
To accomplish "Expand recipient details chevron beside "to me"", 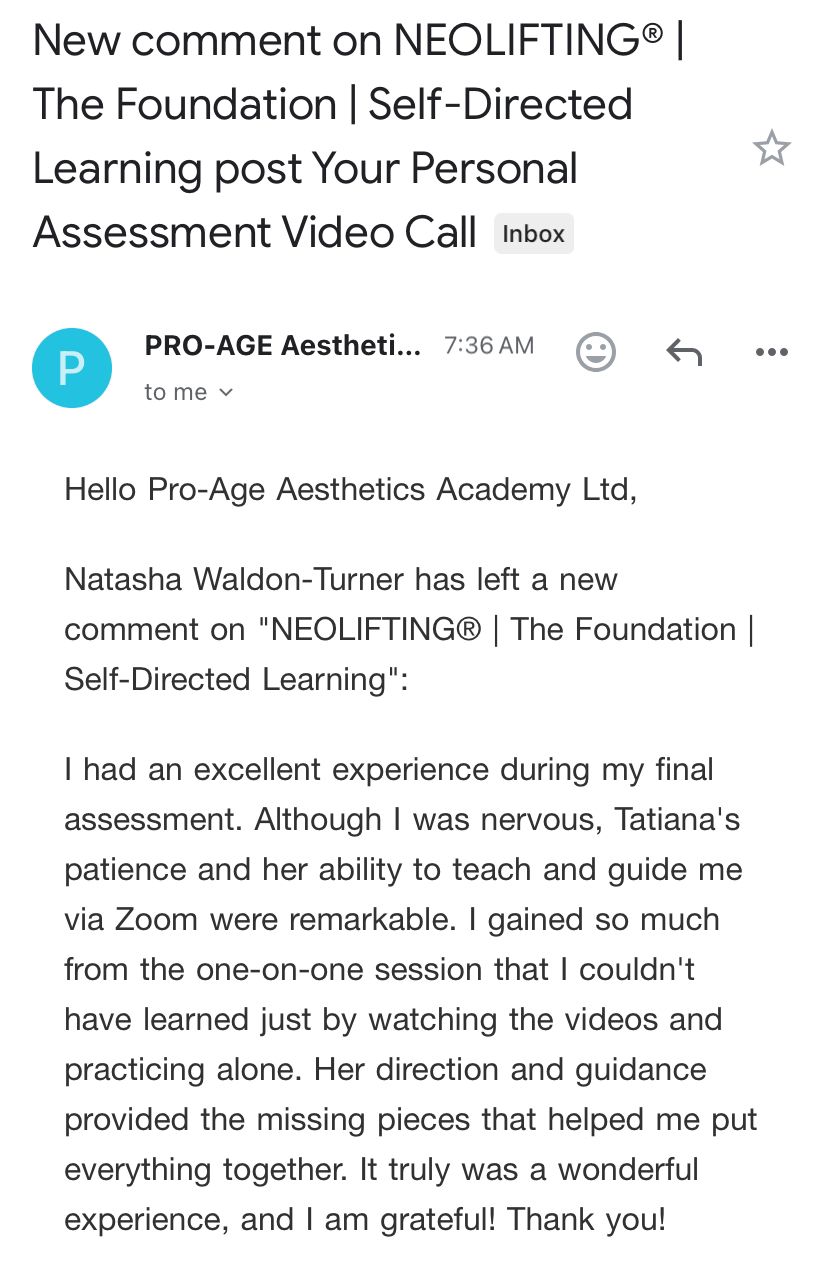I will pyautogui.click(x=226, y=393).
